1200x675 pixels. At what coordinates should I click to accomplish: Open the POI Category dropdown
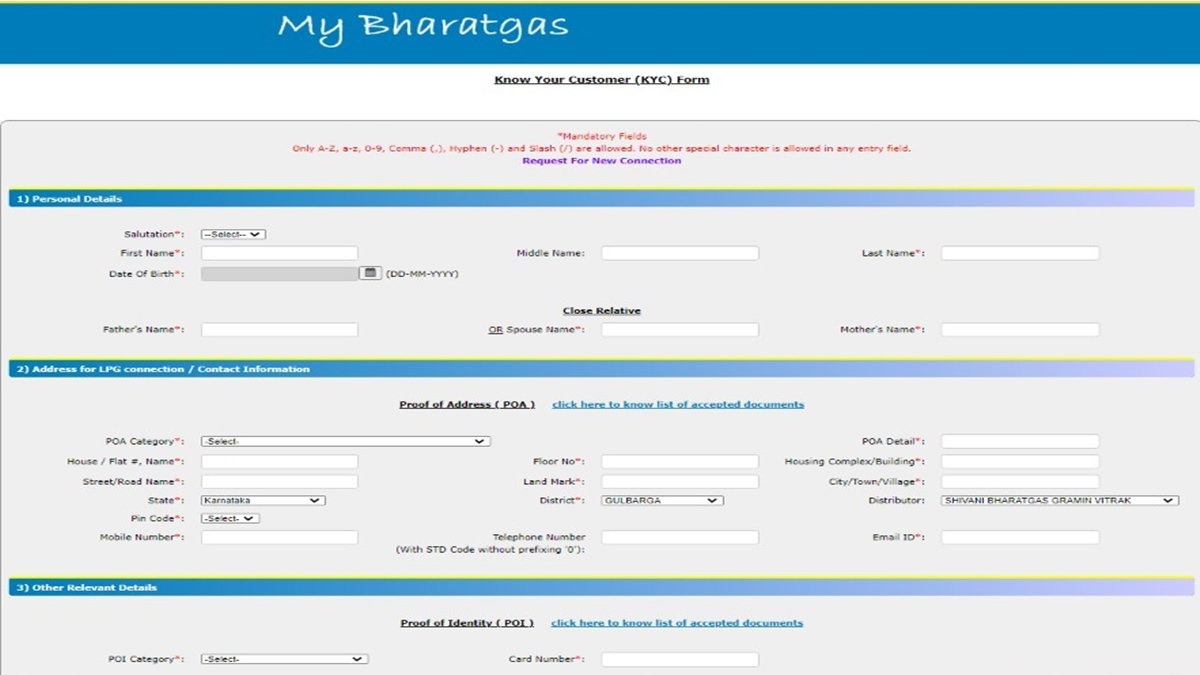284,659
